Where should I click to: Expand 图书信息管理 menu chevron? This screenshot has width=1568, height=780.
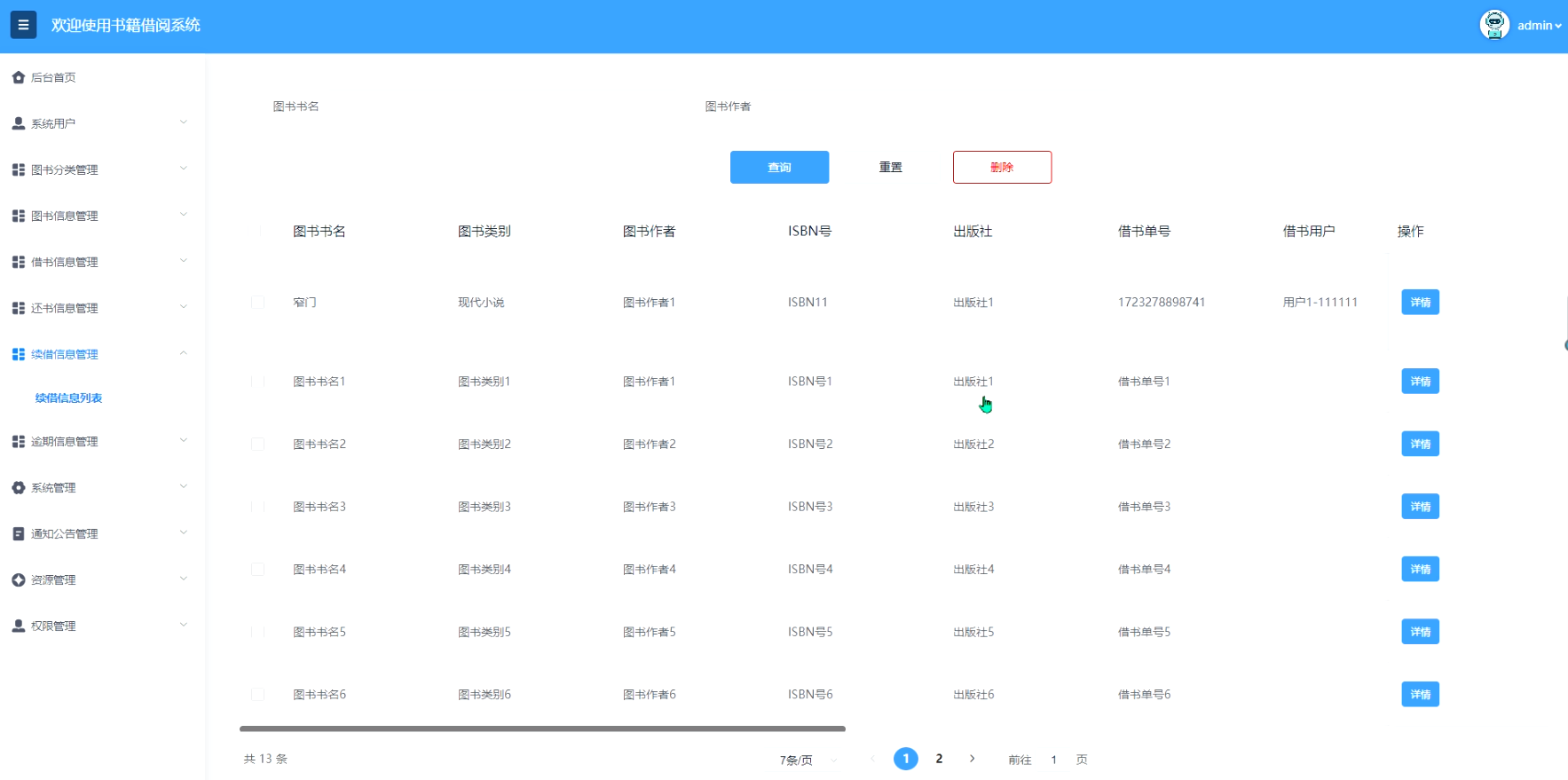184,215
